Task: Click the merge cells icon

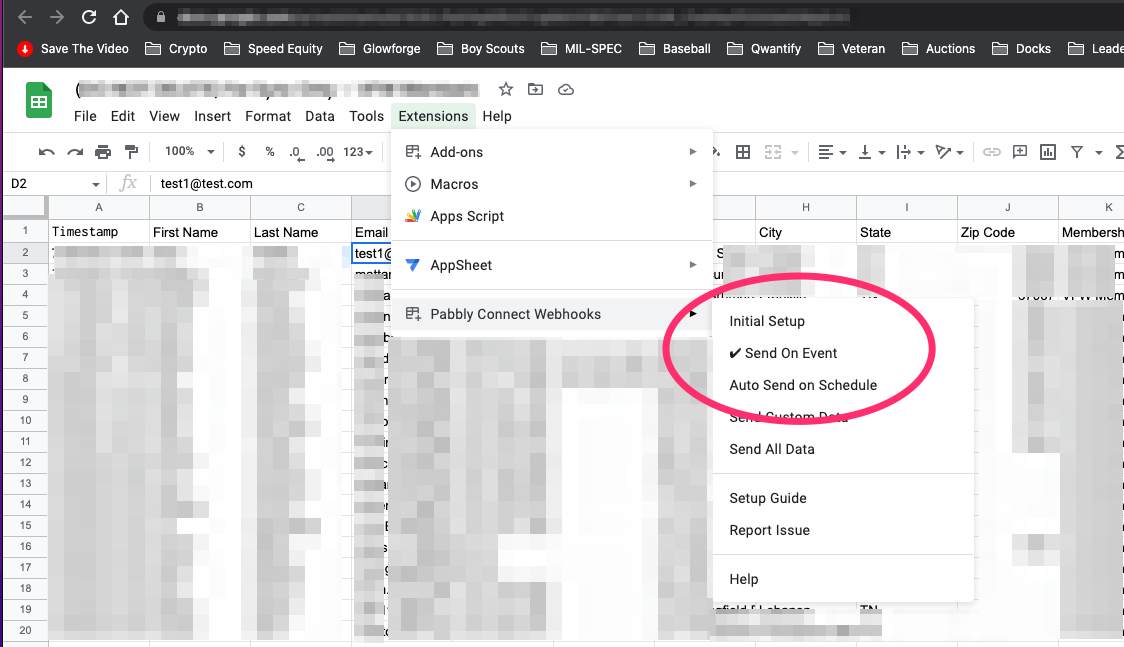Action: click(x=773, y=152)
